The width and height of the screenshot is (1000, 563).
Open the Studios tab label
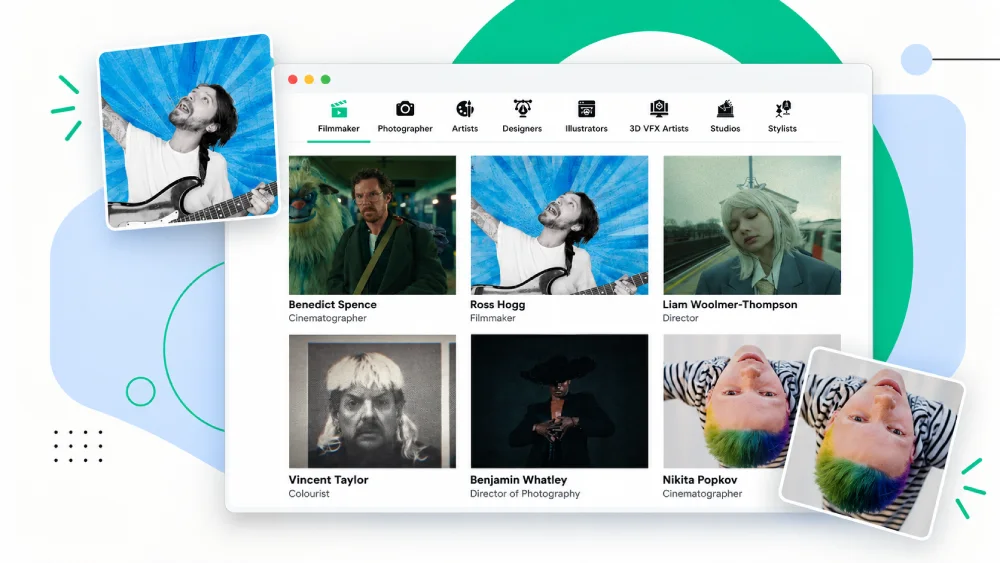[725, 129]
